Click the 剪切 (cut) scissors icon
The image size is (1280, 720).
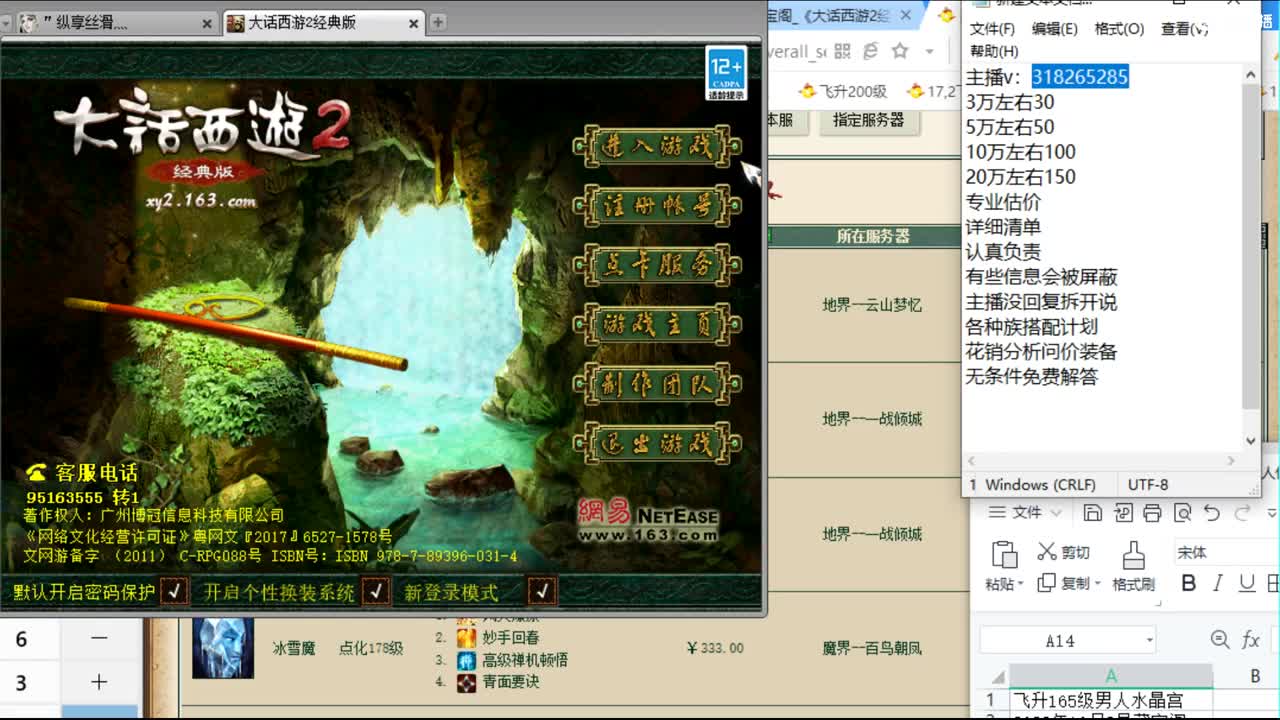[1047, 551]
